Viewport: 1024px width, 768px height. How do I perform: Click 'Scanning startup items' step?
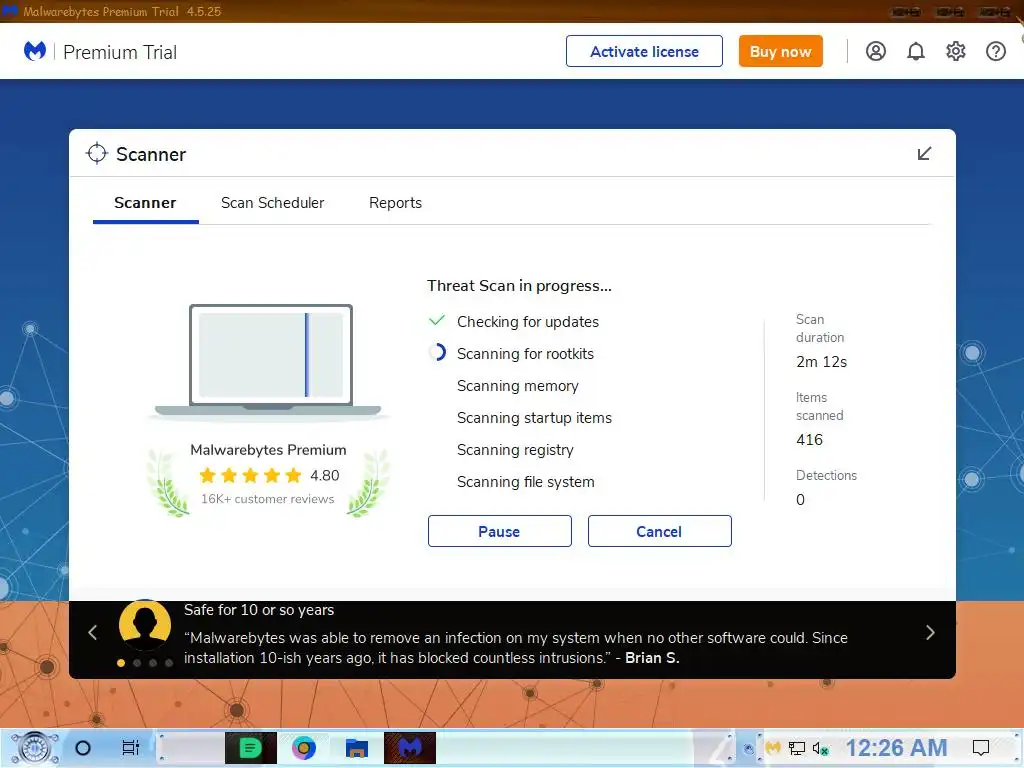click(x=534, y=418)
